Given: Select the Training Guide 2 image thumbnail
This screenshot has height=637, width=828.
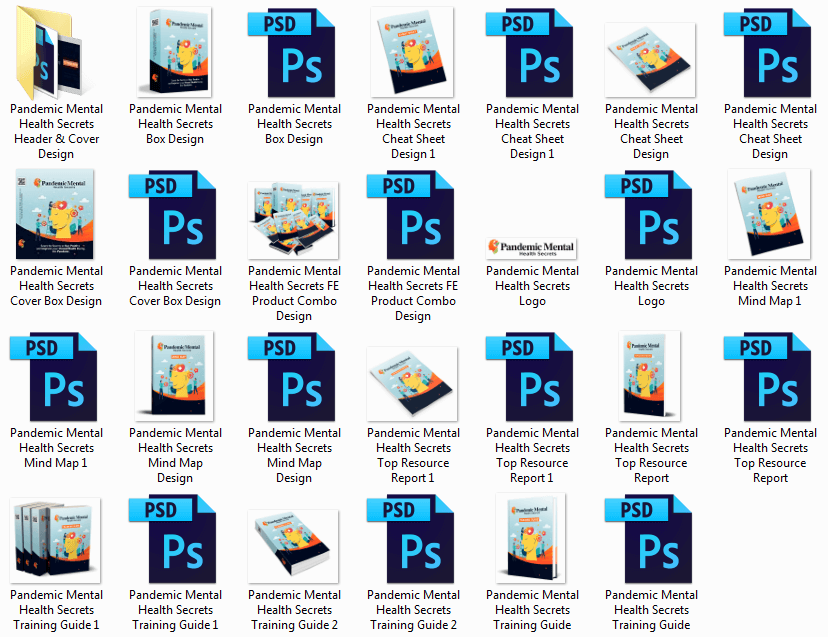Looking at the screenshot, I should tap(293, 546).
